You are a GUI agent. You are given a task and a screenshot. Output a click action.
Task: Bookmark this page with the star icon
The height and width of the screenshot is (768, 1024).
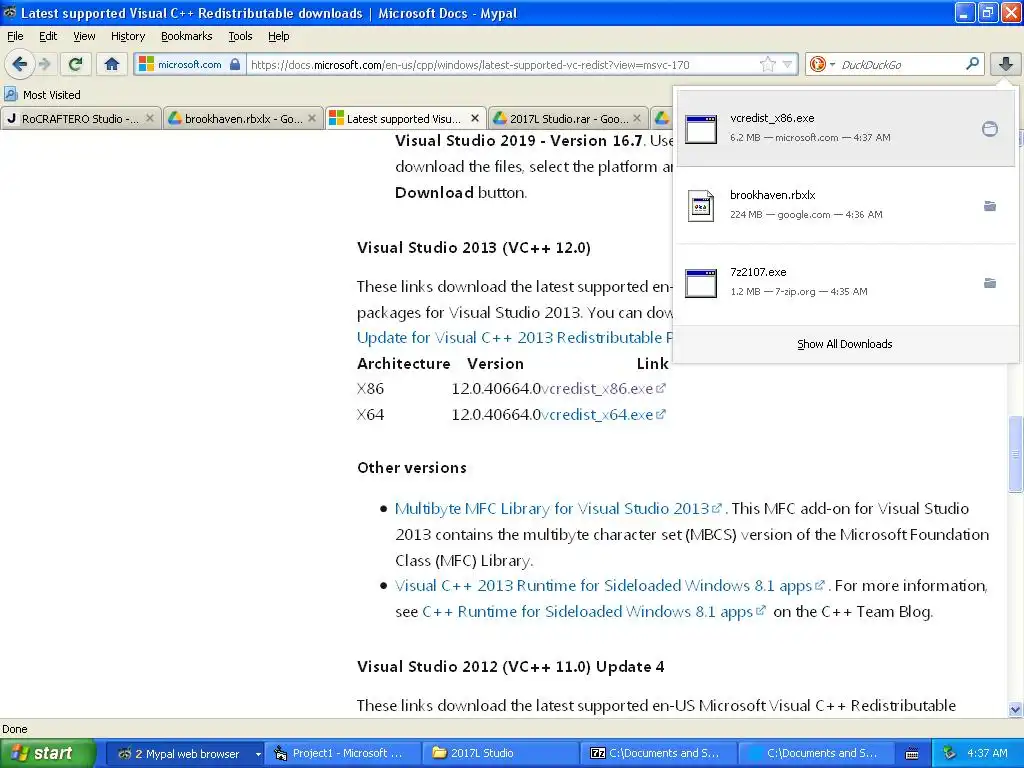pos(768,64)
